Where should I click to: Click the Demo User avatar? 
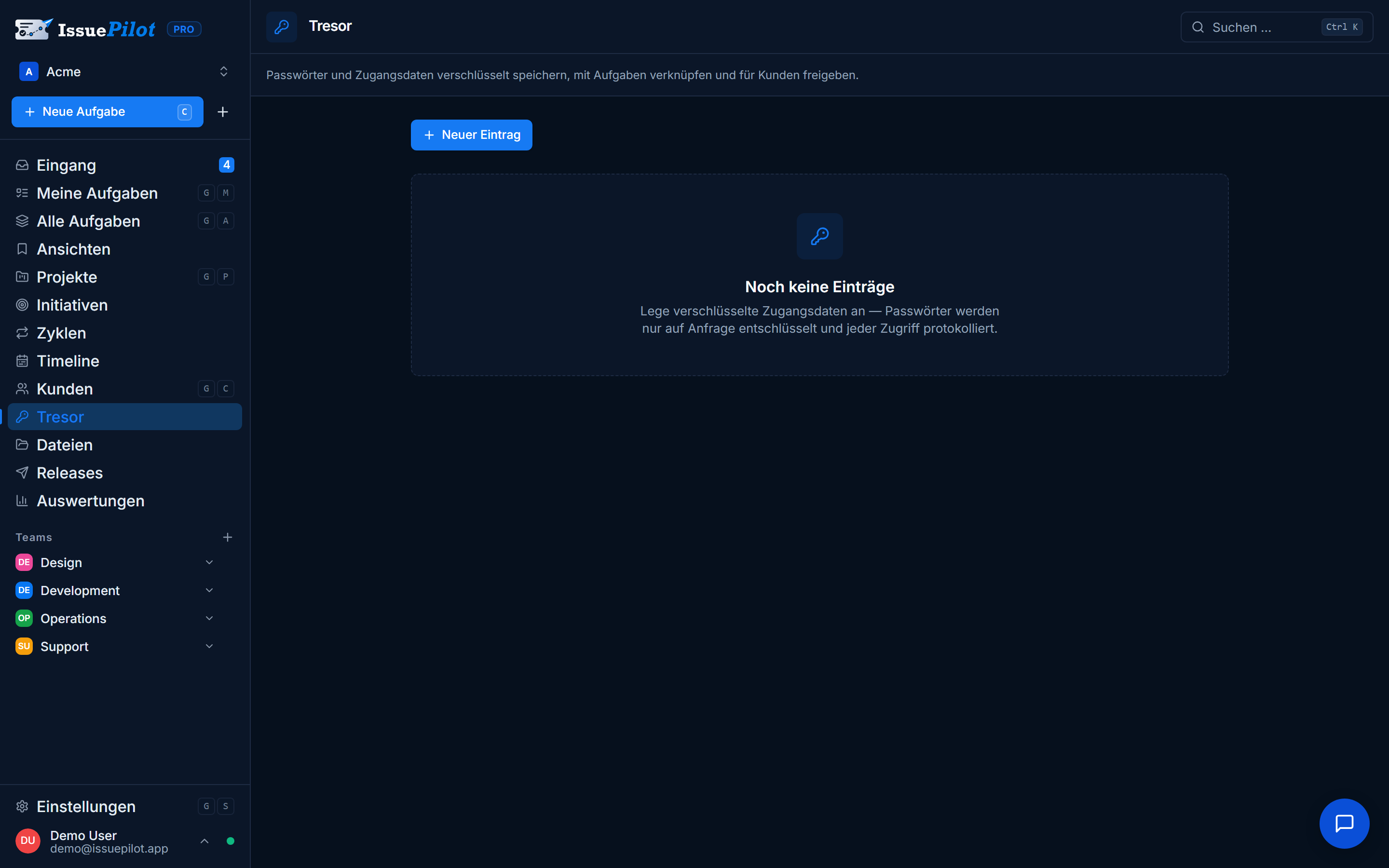point(27,841)
